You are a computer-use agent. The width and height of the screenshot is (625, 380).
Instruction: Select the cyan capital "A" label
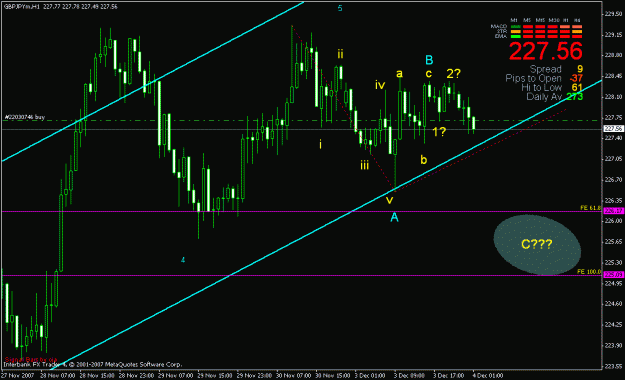pos(394,217)
